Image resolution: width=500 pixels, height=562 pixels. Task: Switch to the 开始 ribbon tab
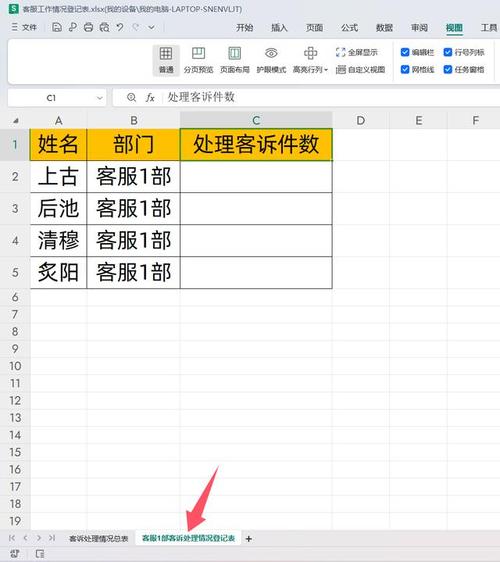click(x=244, y=28)
